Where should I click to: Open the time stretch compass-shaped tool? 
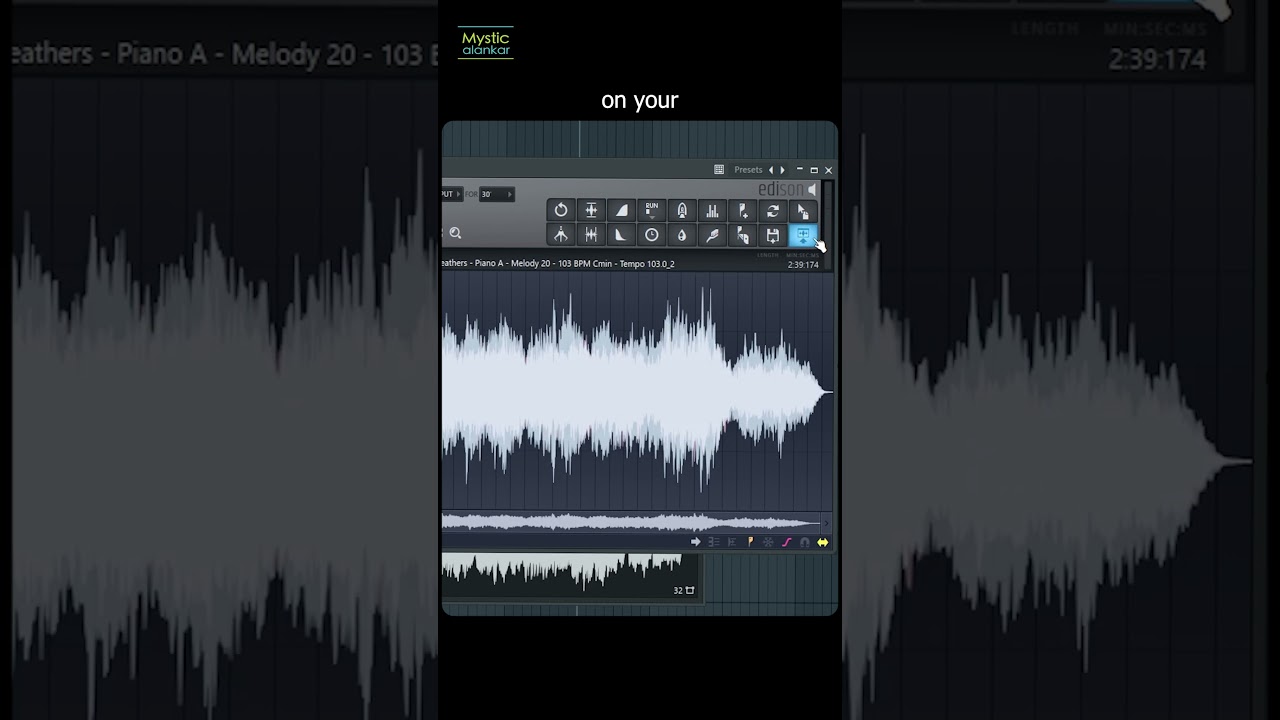[x=561, y=235]
